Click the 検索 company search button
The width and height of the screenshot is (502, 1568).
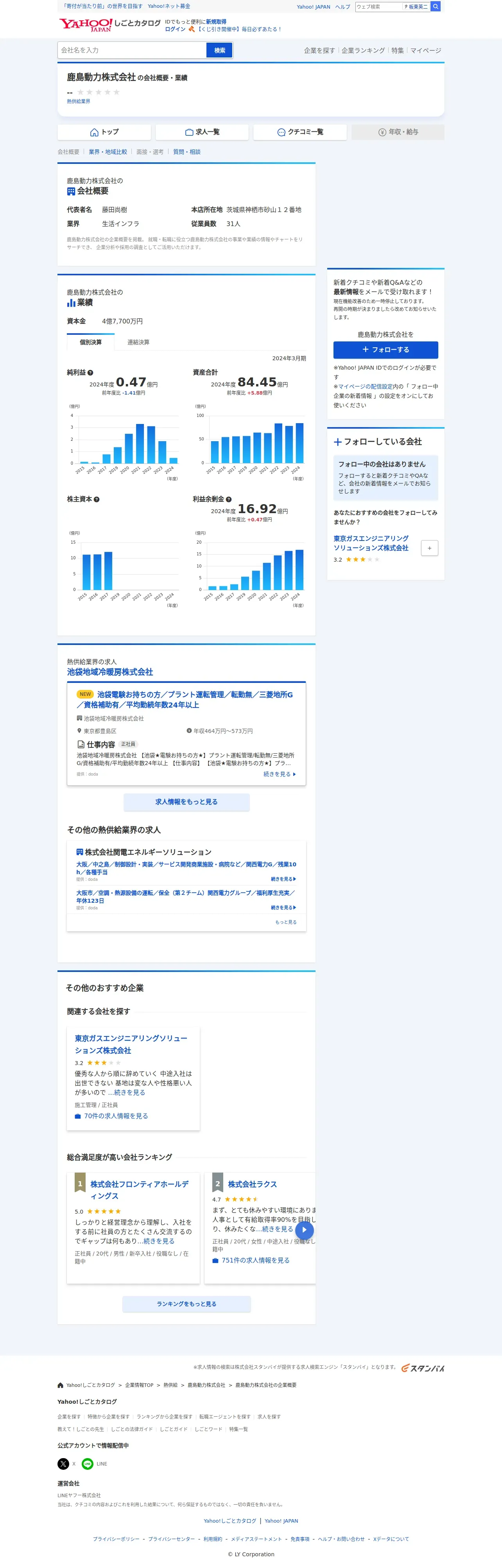[x=220, y=50]
